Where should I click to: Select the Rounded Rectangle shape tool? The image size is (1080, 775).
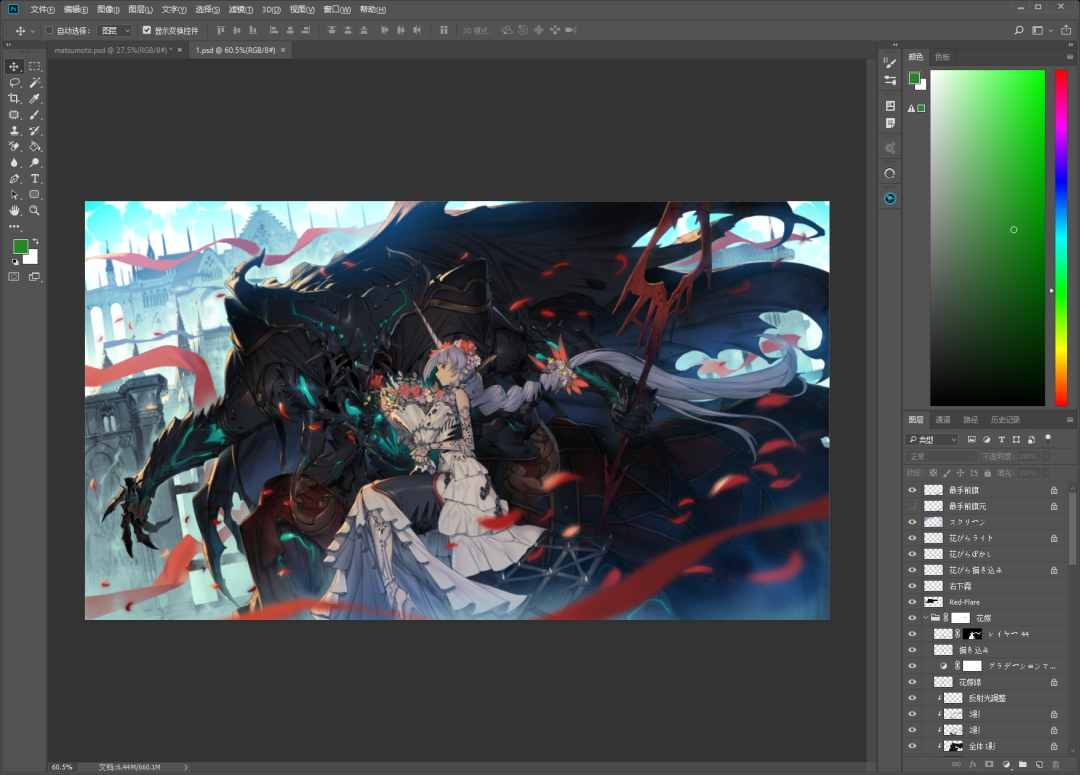[x=34, y=194]
